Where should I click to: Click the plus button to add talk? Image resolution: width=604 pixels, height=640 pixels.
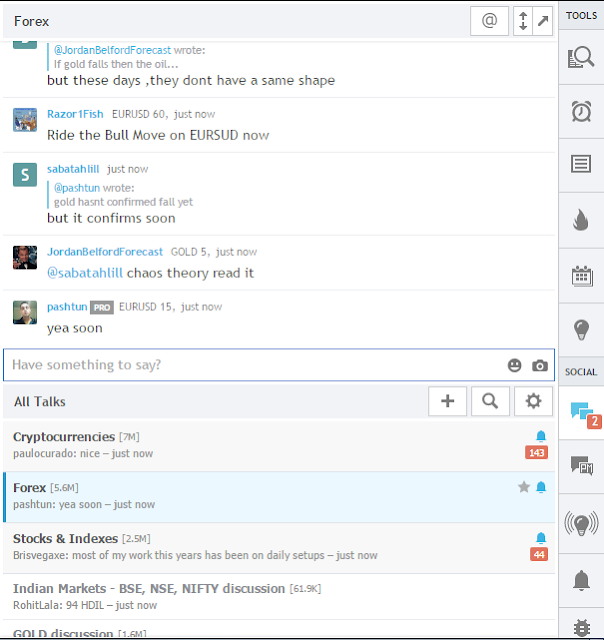point(447,401)
